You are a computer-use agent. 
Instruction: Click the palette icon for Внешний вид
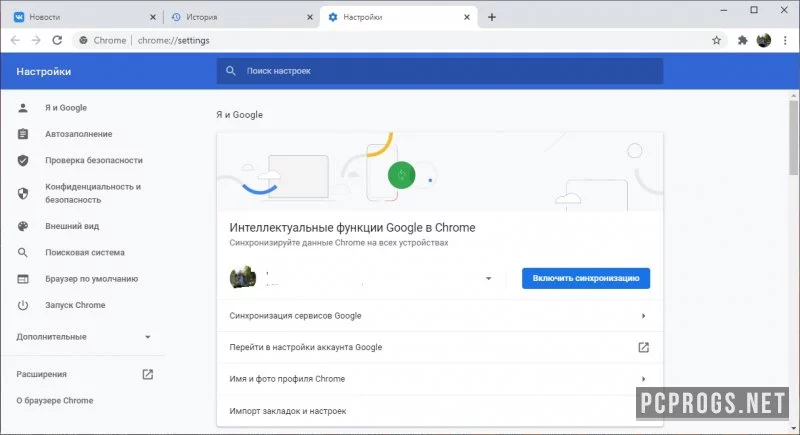click(23, 226)
